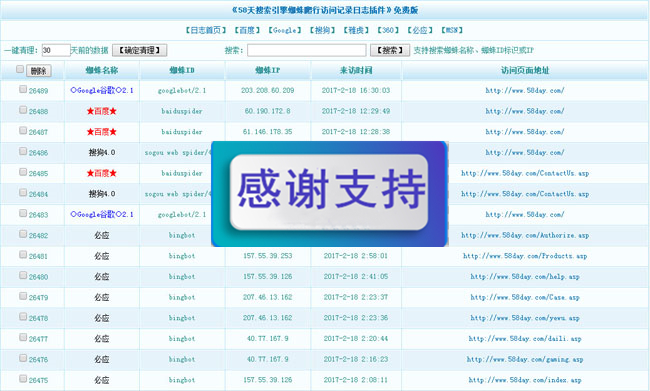Click 必应 spider name in row 26482
This screenshot has height=391, width=650.
[x=102, y=235]
